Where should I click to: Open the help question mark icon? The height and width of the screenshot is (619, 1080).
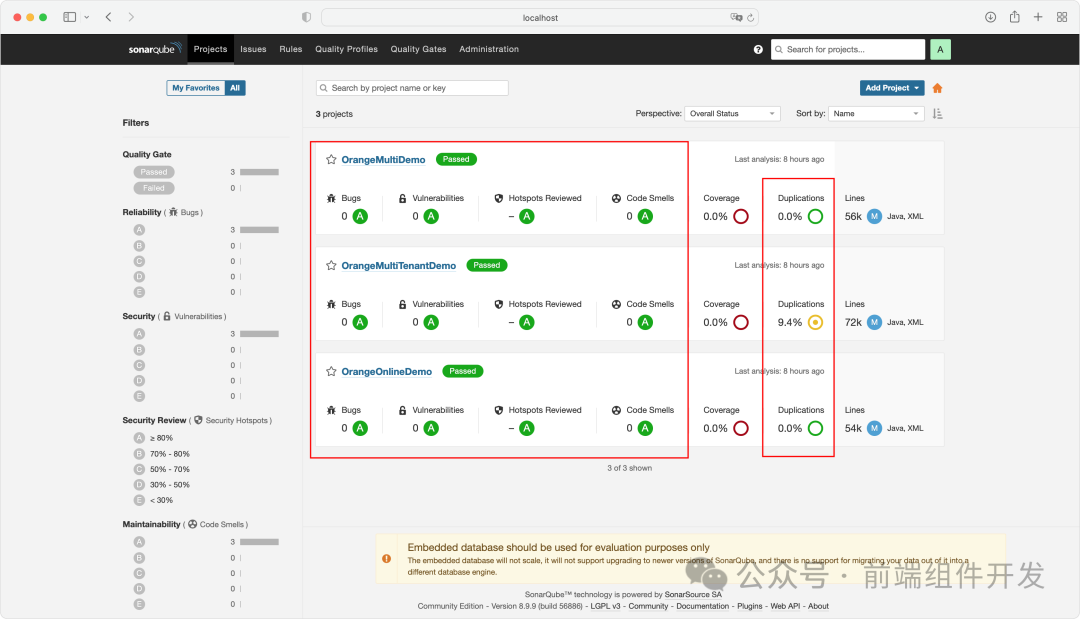[758, 50]
